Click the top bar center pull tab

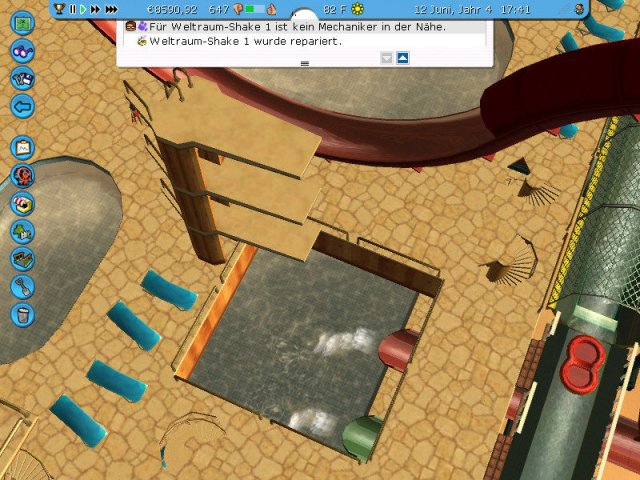(x=304, y=15)
